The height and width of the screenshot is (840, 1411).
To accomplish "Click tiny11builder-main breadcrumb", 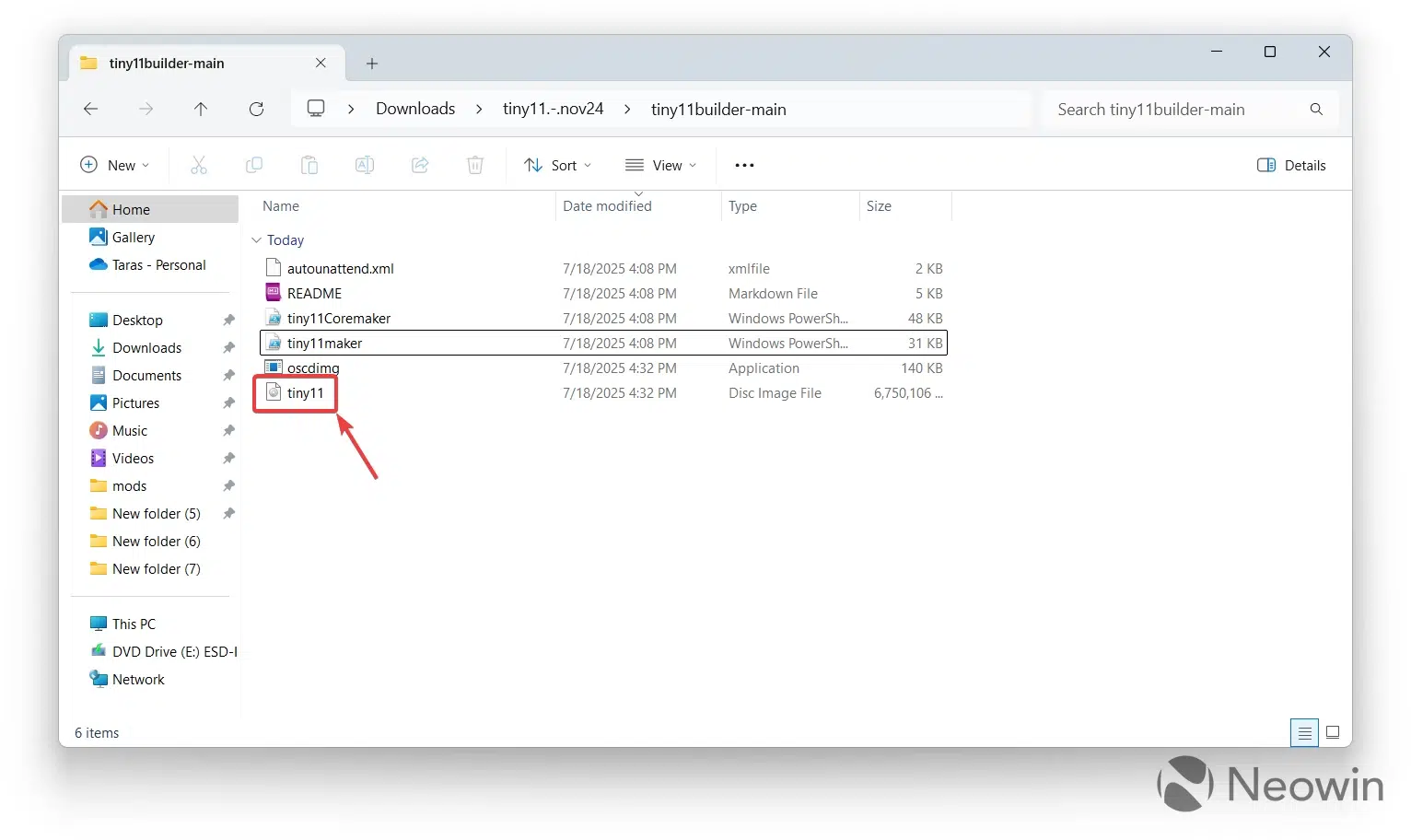I will tap(718, 109).
